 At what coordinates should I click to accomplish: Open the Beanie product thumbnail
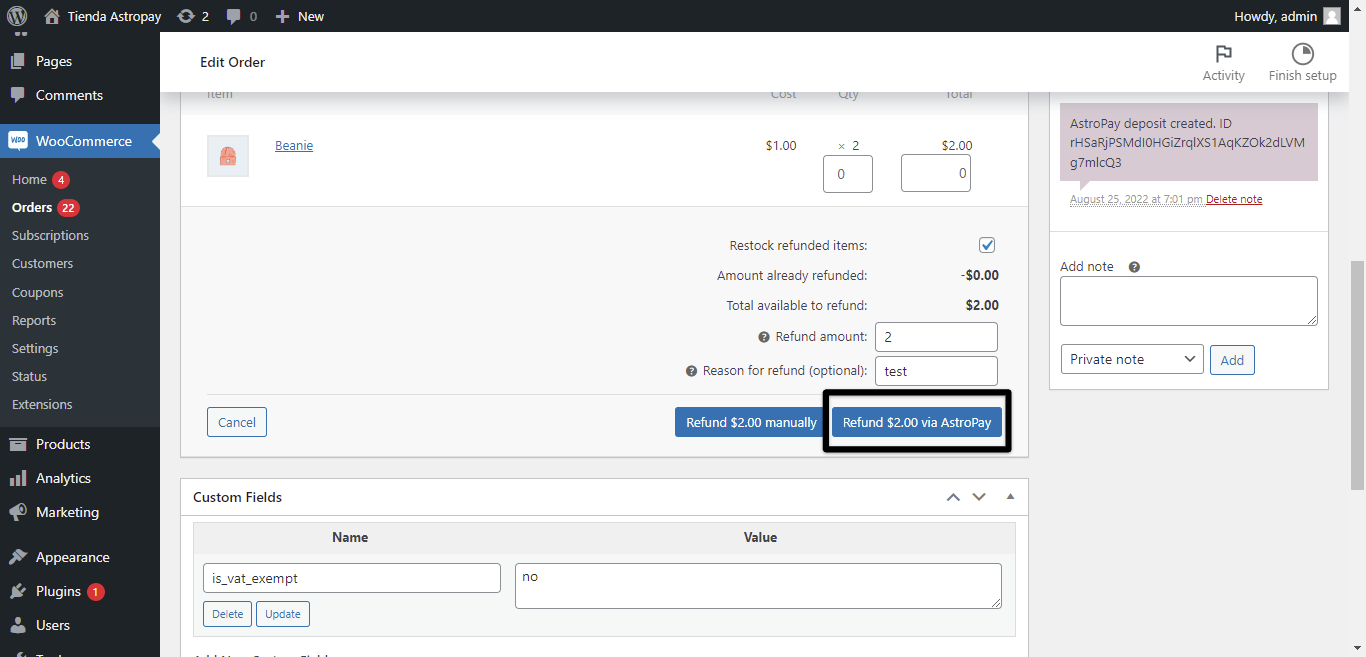[228, 156]
